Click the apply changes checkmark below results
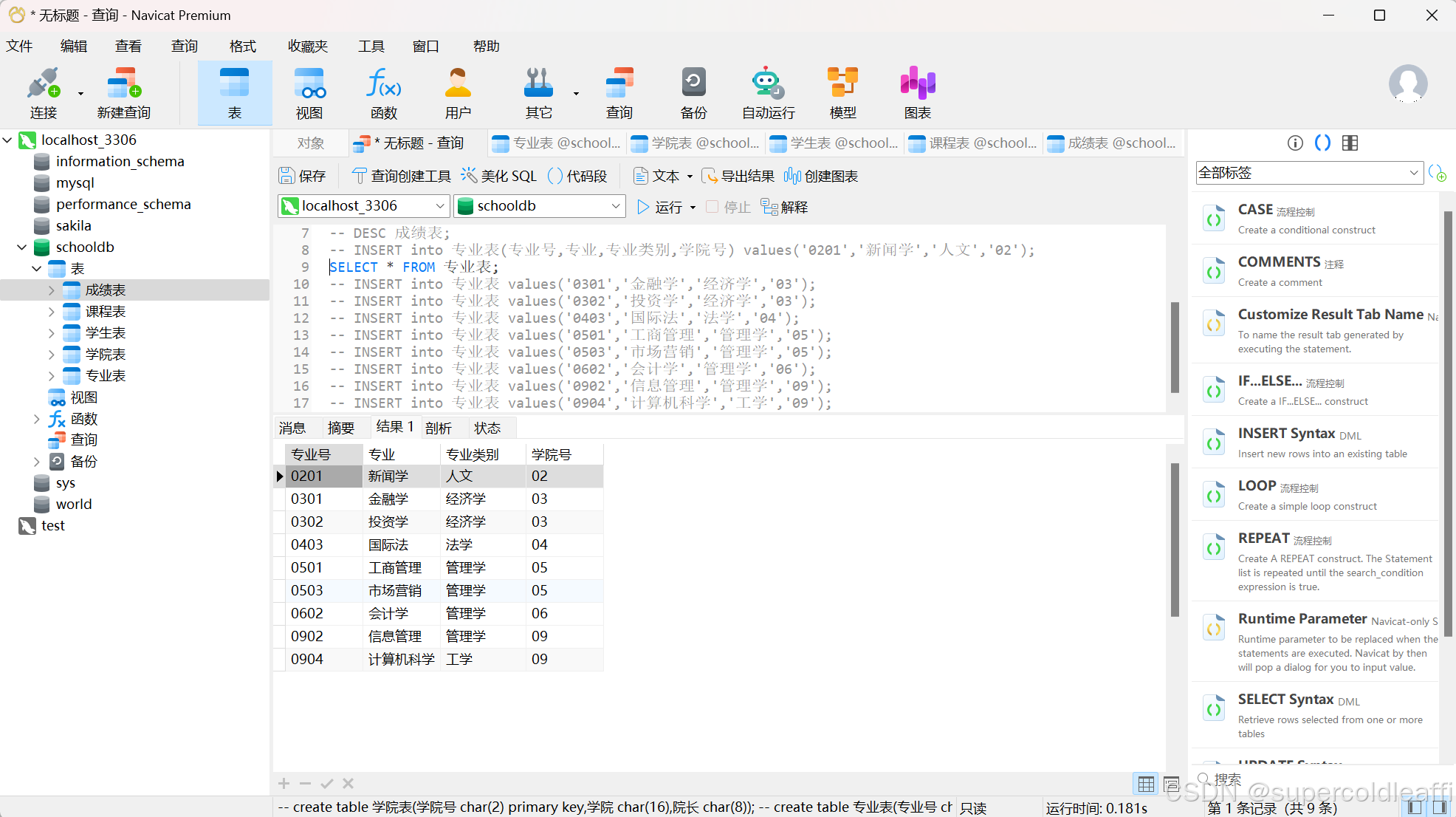Image resolution: width=1456 pixels, height=817 pixels. [327, 784]
